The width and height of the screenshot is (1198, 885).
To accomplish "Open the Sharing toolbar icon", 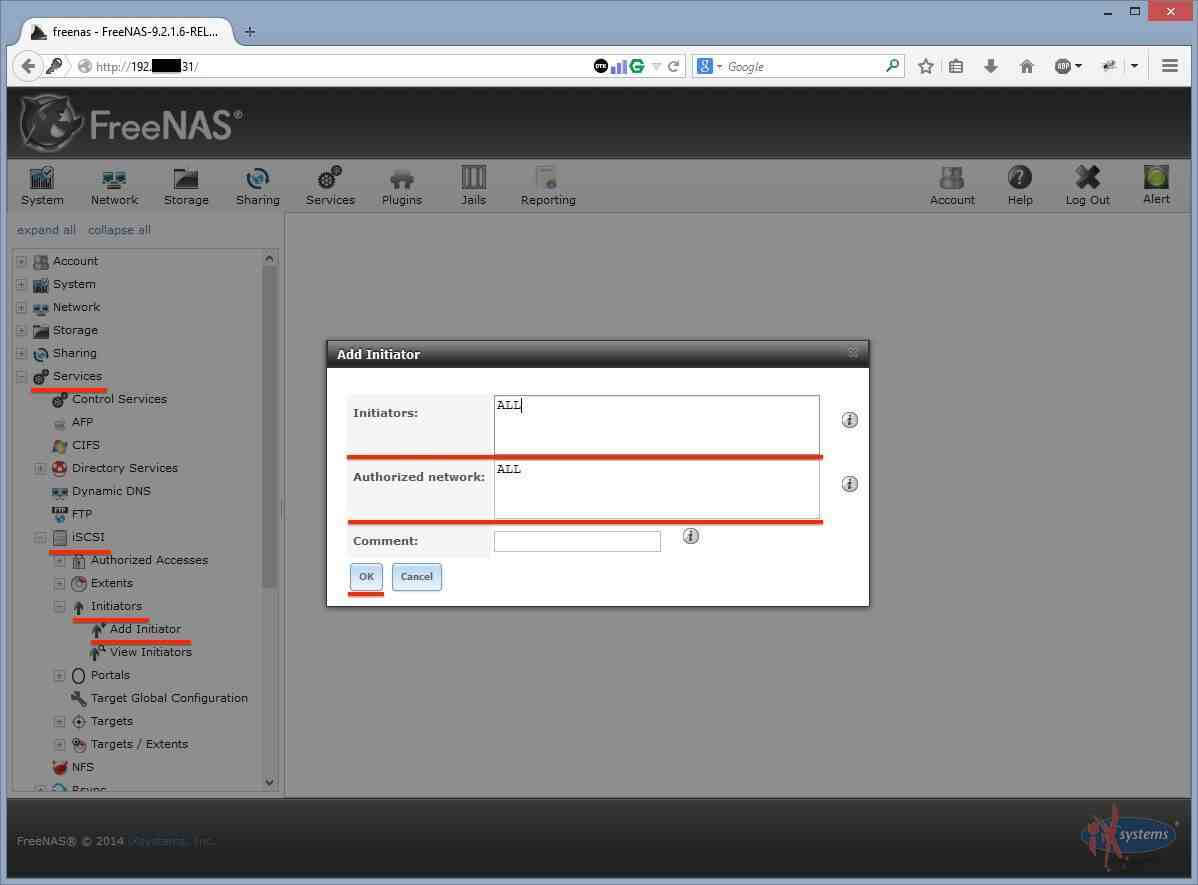I will coord(257,186).
